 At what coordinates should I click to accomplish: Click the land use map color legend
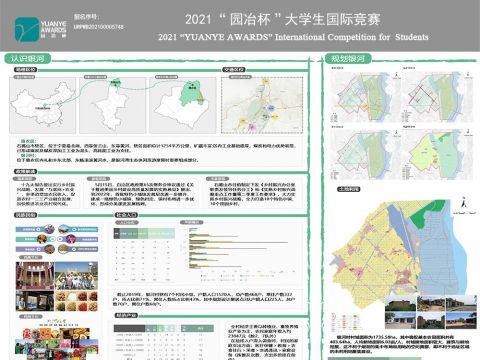point(346,322)
